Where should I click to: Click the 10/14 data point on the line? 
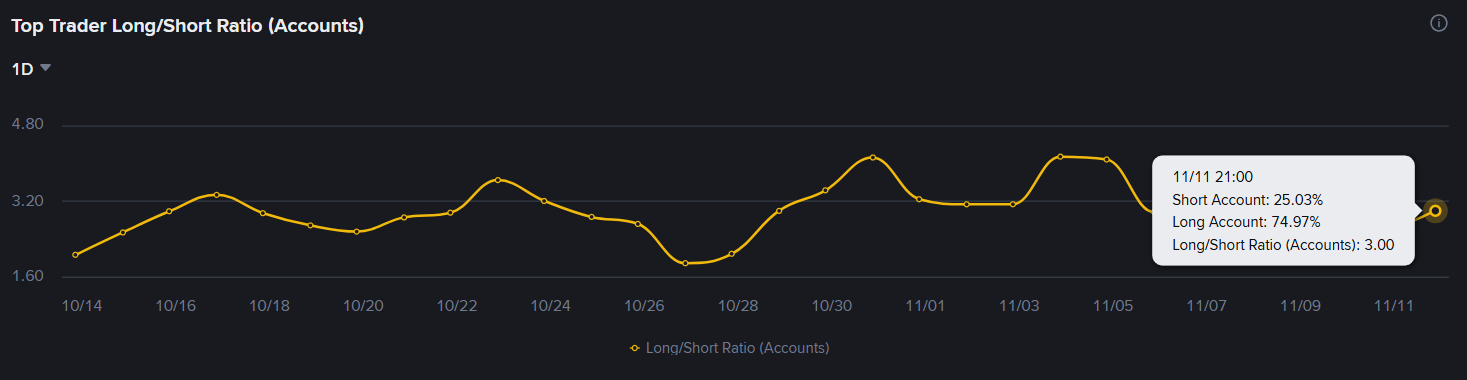[x=76, y=255]
